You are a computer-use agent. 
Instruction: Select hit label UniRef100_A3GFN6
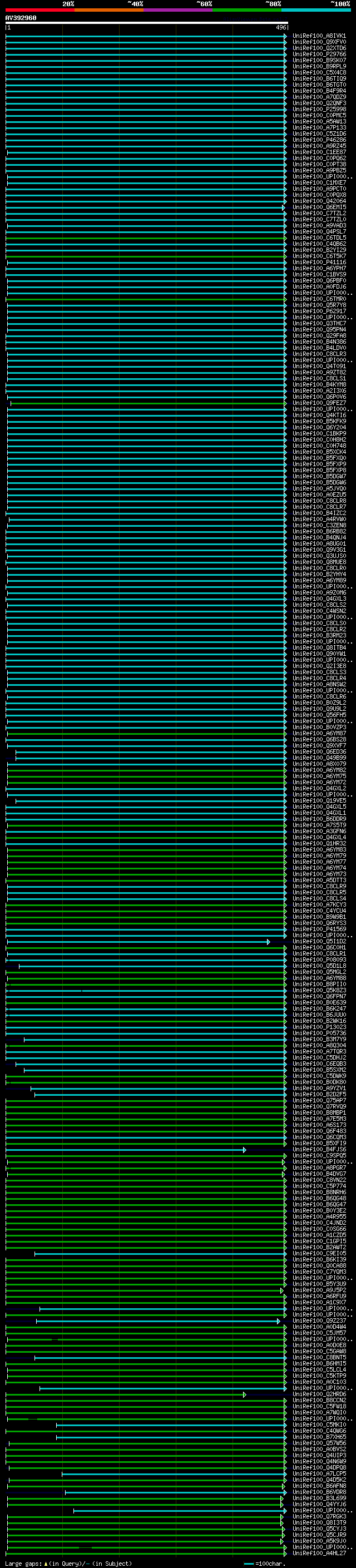pyautogui.click(x=319, y=832)
